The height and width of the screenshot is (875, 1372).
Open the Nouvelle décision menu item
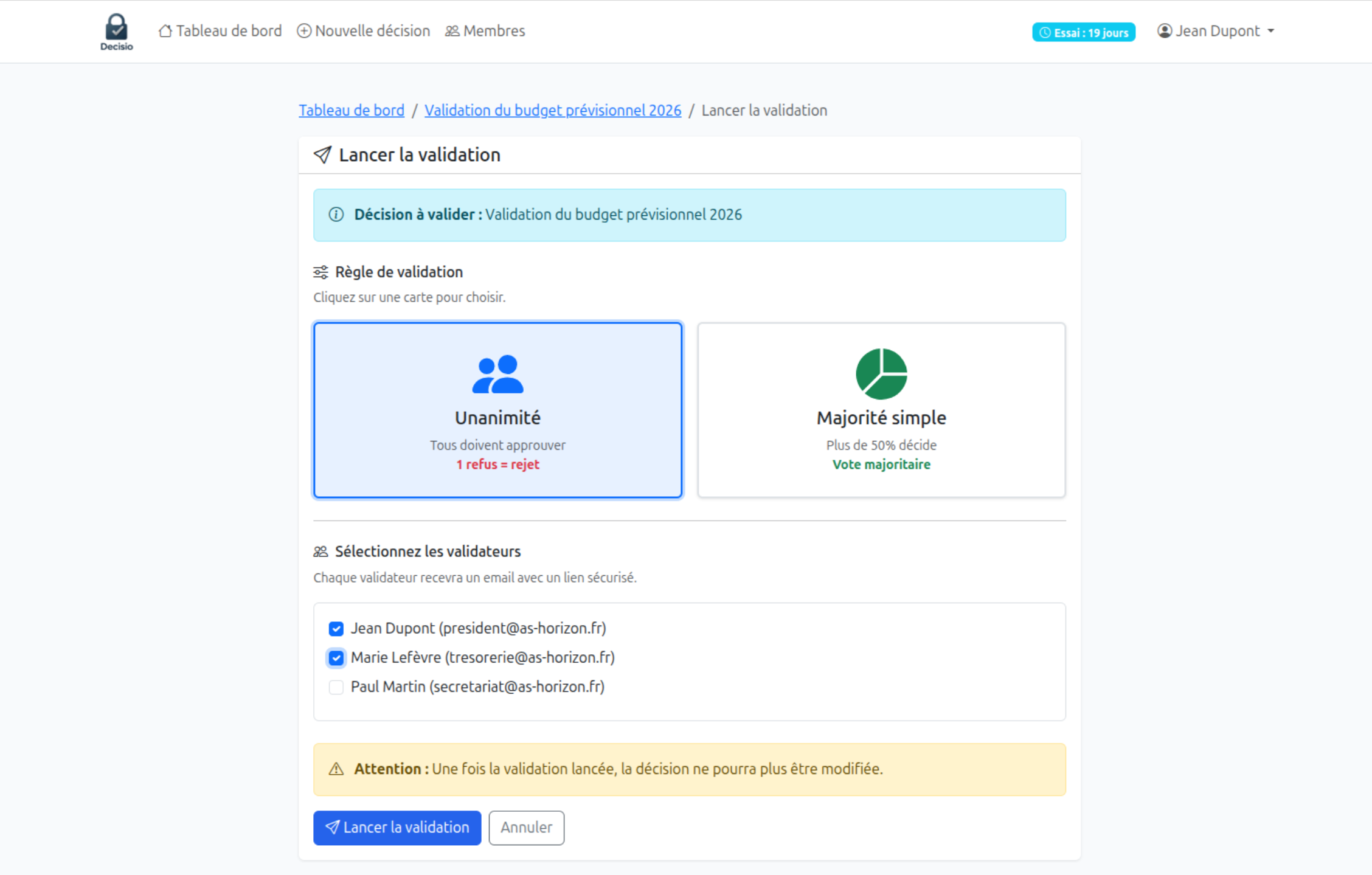(371, 30)
